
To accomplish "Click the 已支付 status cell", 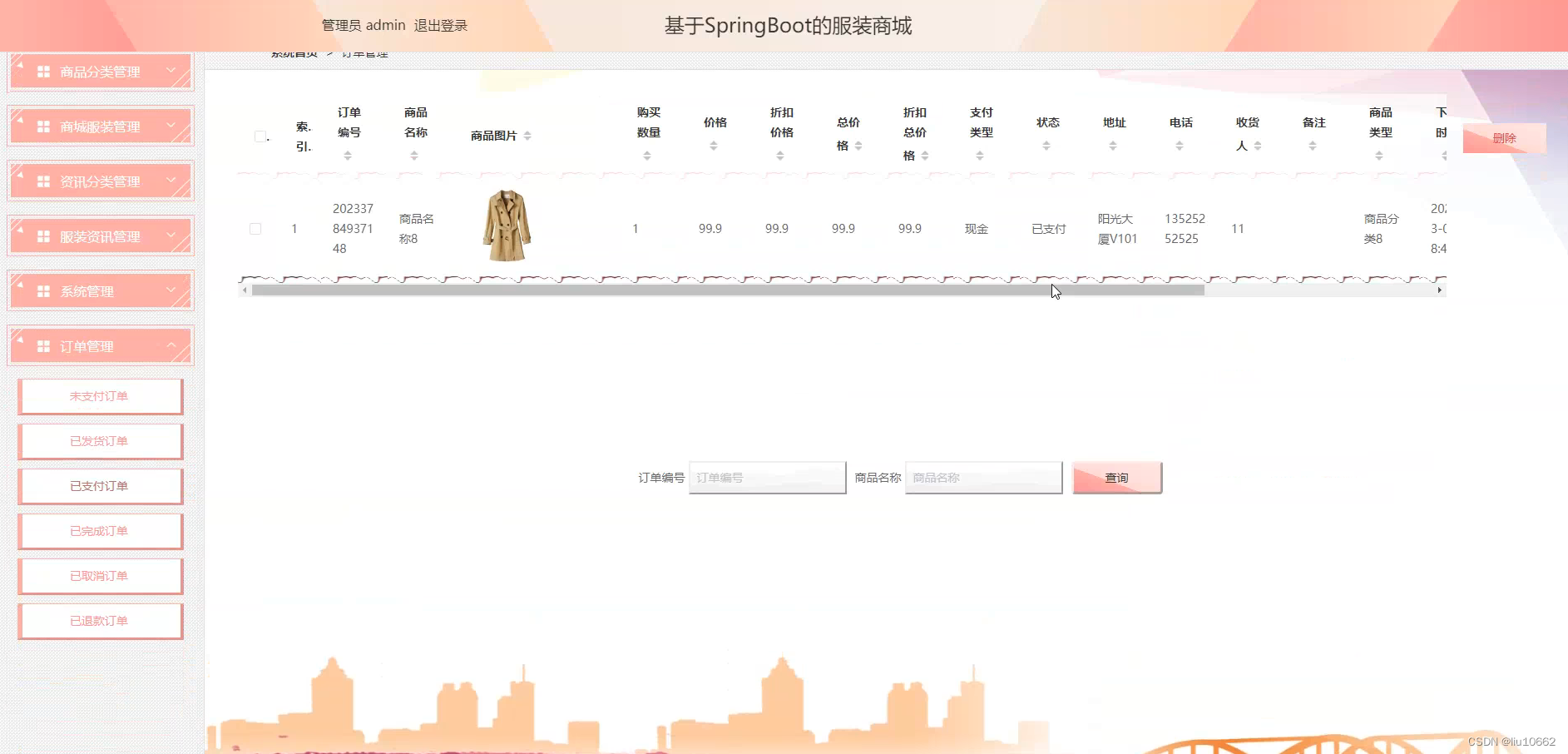I will pos(1049,229).
